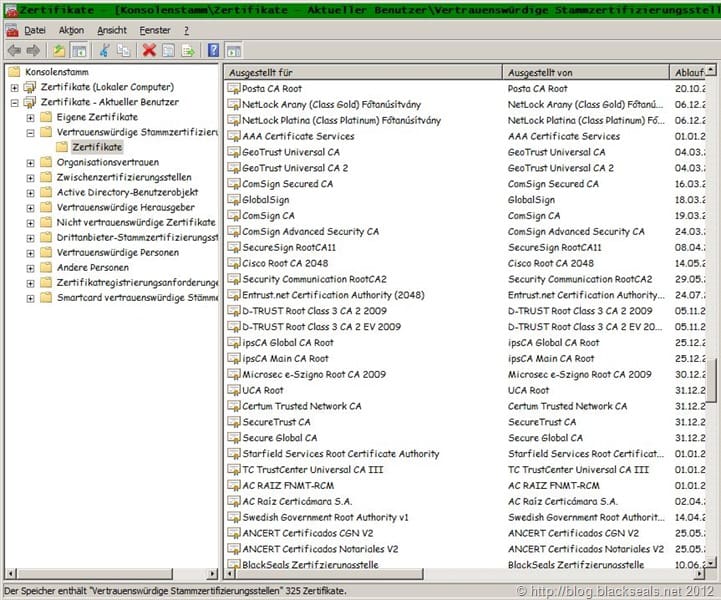Click folder icon of Andere Personen
Image resolution: width=721 pixels, height=600 pixels.
tap(46, 267)
